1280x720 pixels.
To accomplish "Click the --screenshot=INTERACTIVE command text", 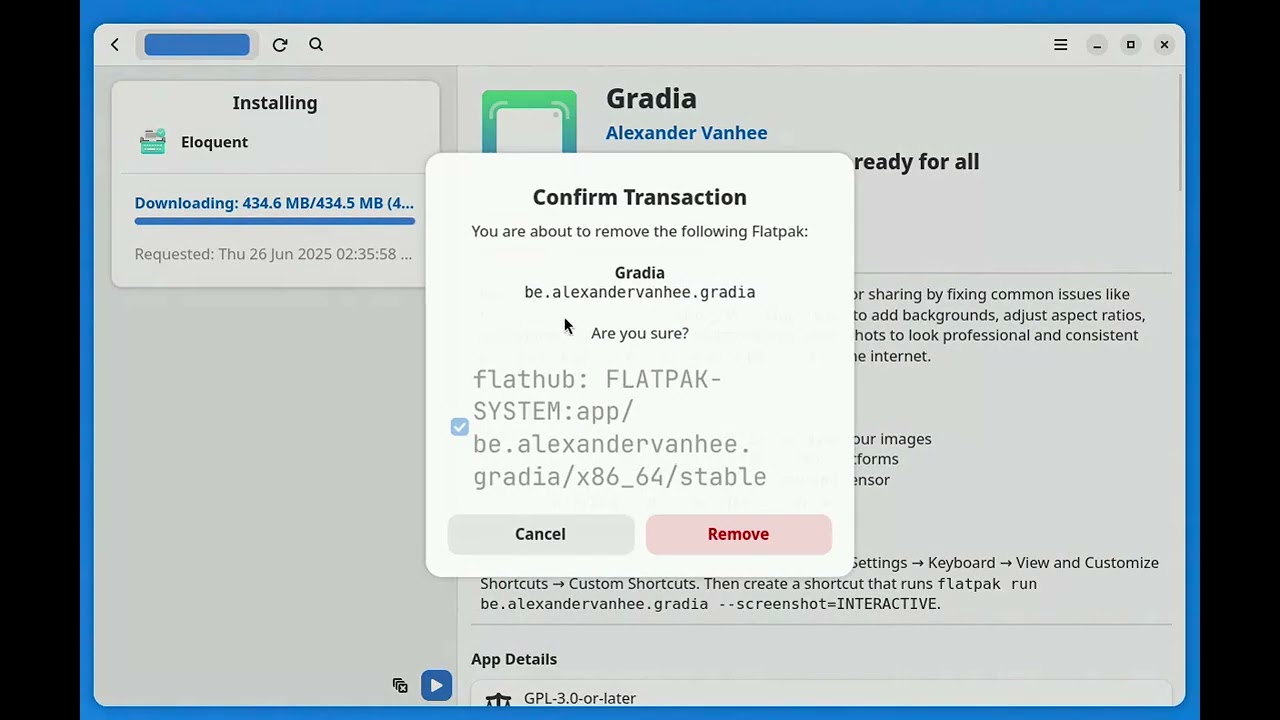I will (x=828, y=604).
